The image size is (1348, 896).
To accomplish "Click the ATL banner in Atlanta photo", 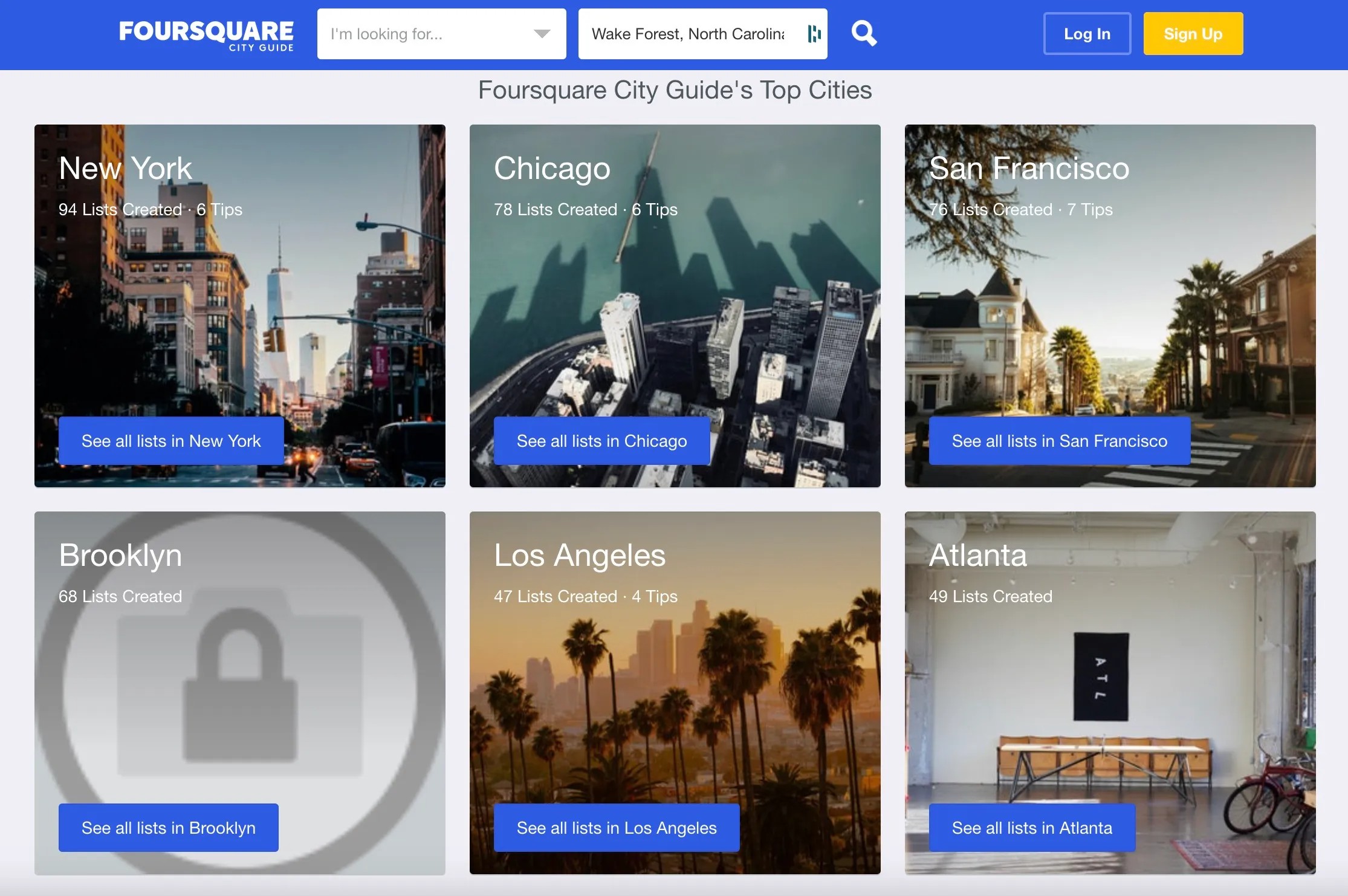I will (x=1101, y=677).
